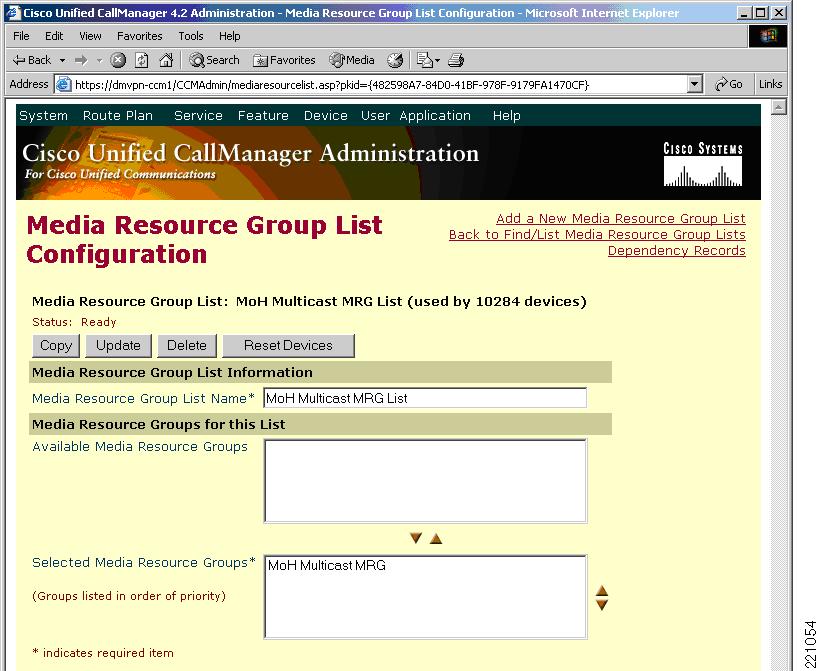
Task: Open the Back button history dropdown
Action: pos(63,61)
